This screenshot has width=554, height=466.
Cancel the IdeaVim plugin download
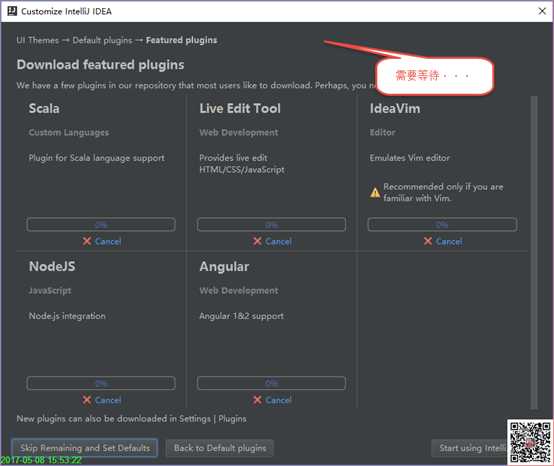coord(449,242)
